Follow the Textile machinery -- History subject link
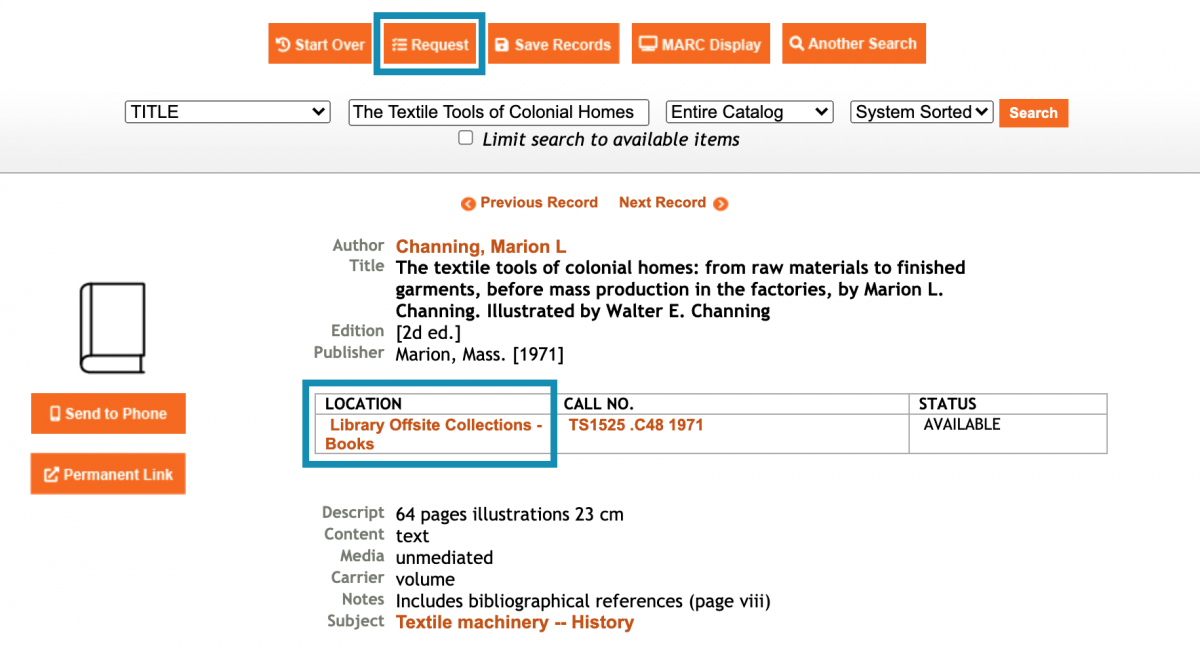 point(514,622)
